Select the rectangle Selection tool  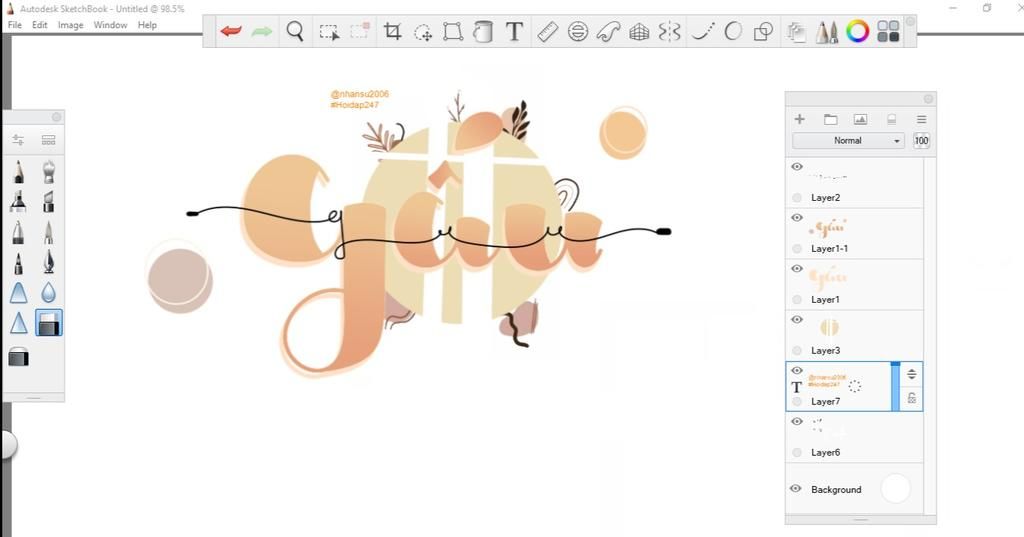(329, 31)
